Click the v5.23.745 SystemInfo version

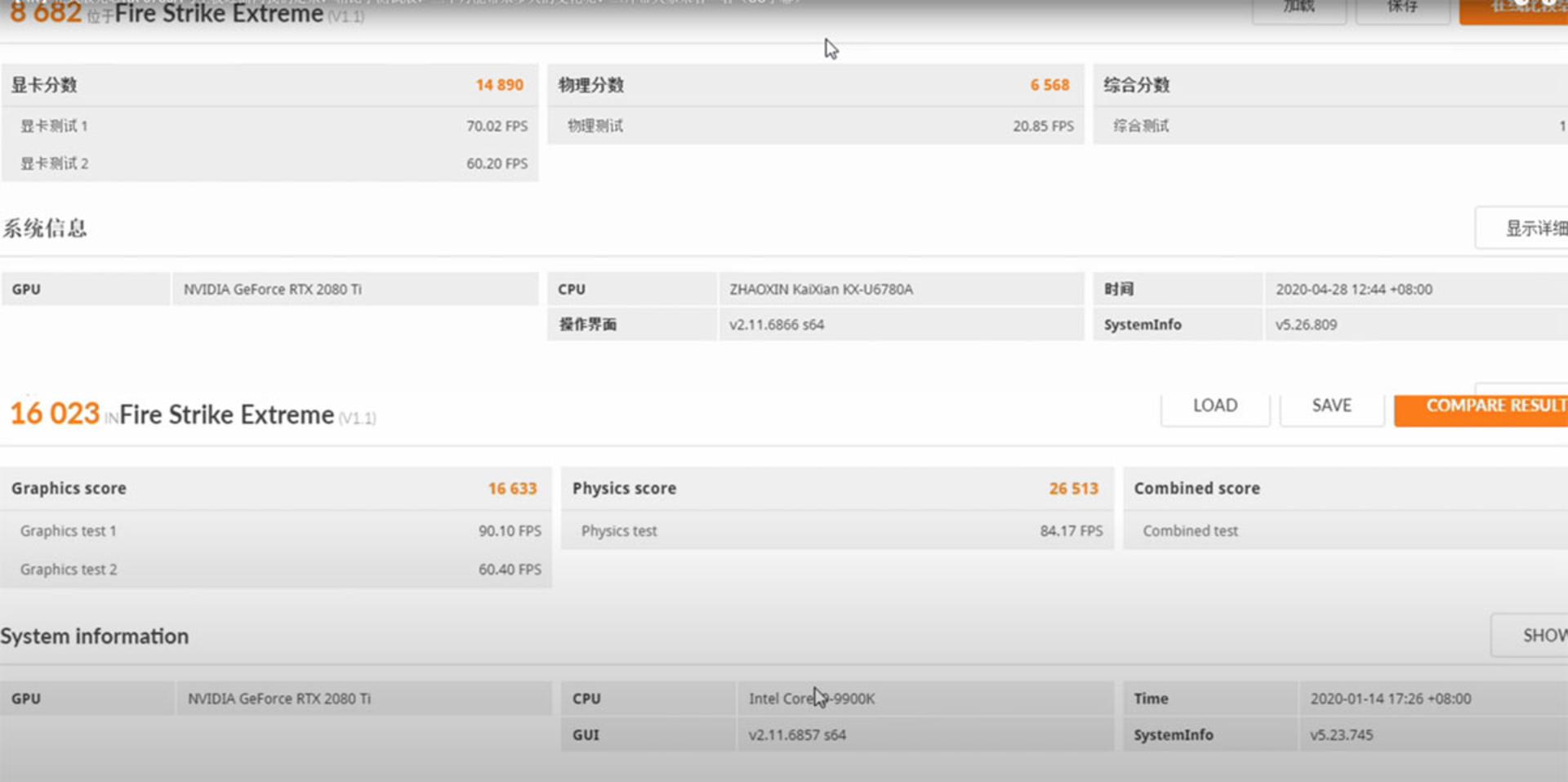[x=1342, y=735]
